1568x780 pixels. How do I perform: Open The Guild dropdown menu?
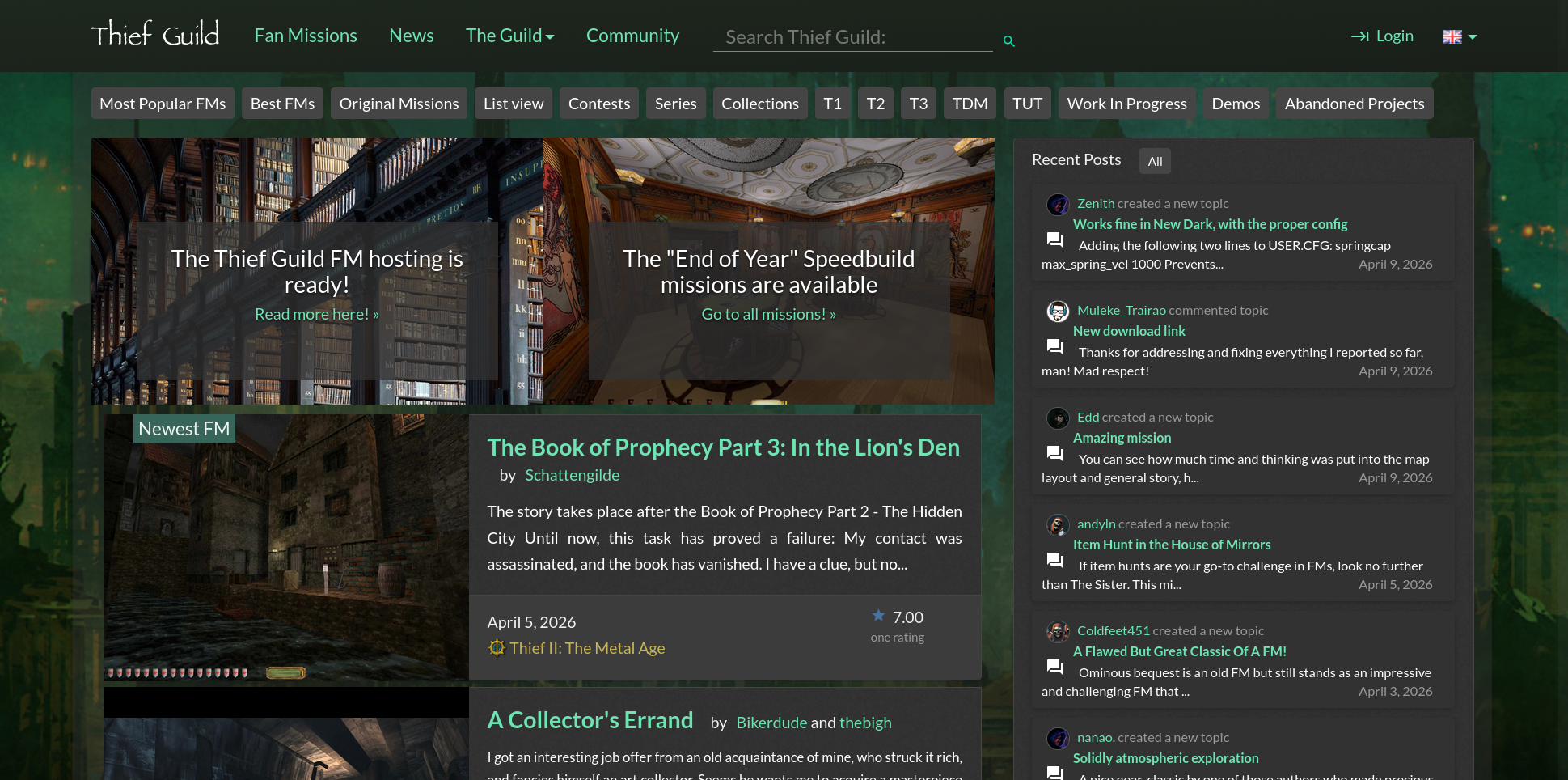[509, 36]
